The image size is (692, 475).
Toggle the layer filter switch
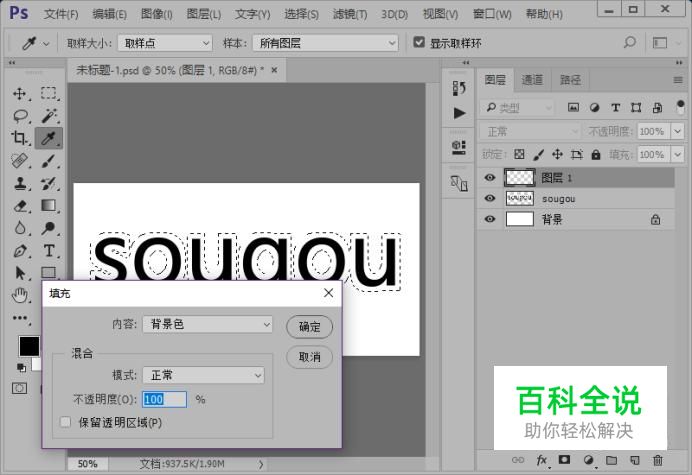[x=681, y=107]
